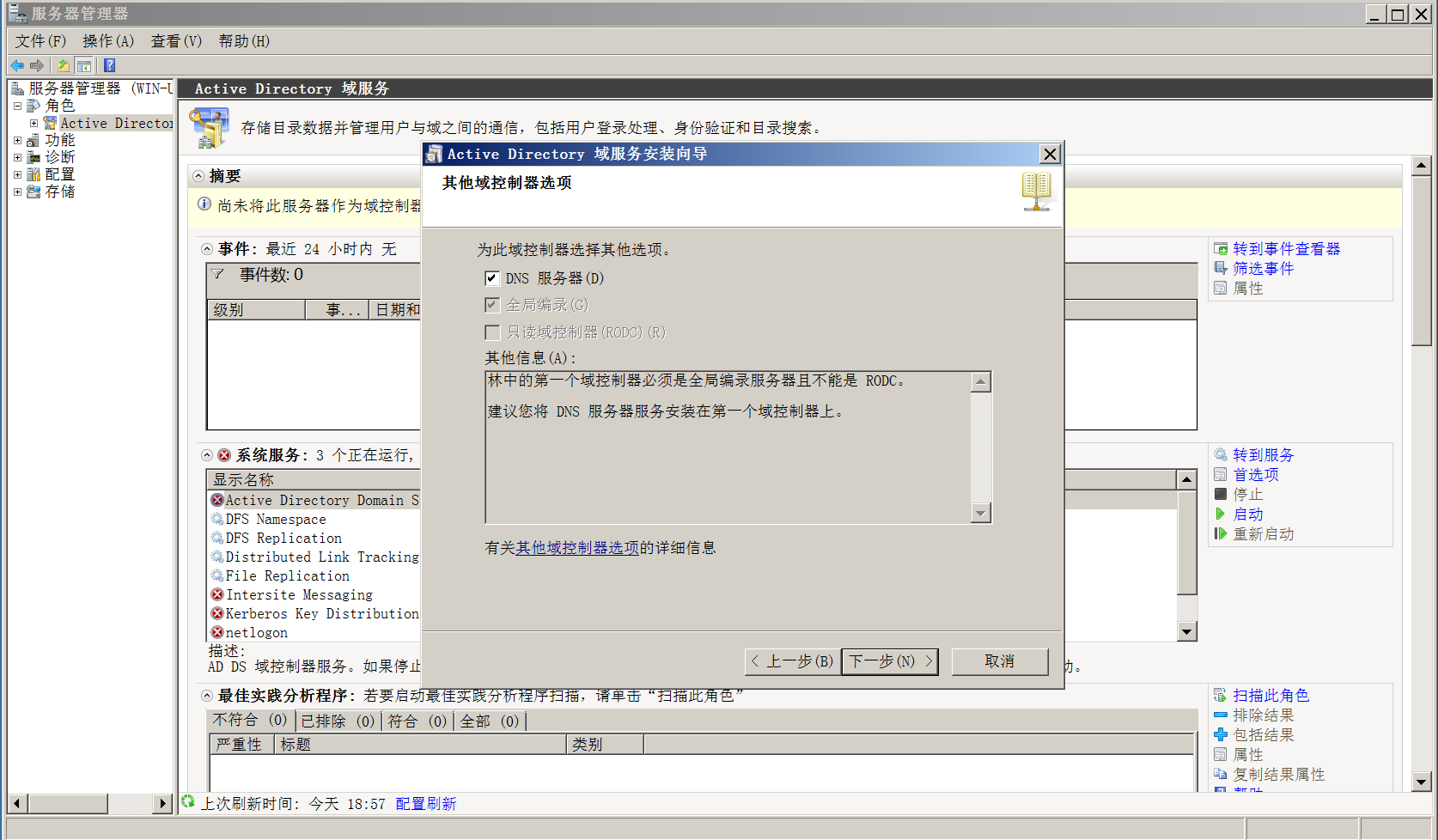Open the 文件(F) menu
Screen dimensions: 1438x840
pos(40,41)
